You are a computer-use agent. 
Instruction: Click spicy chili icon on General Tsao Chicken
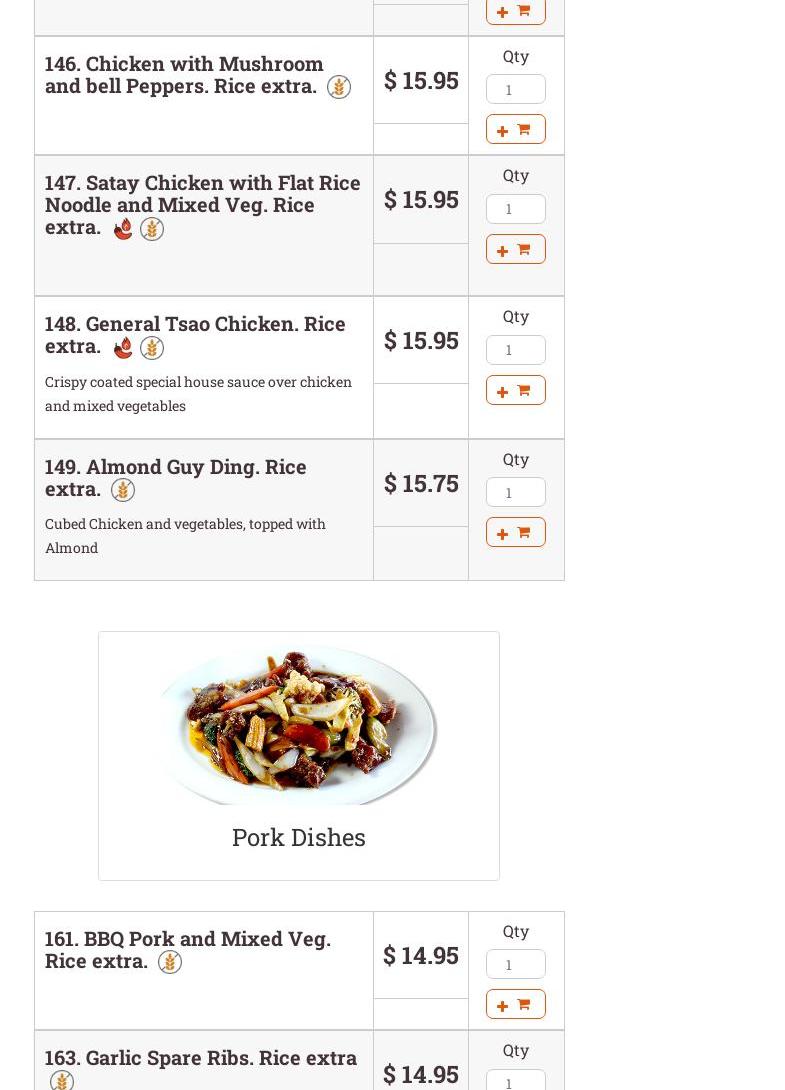[x=123, y=348]
